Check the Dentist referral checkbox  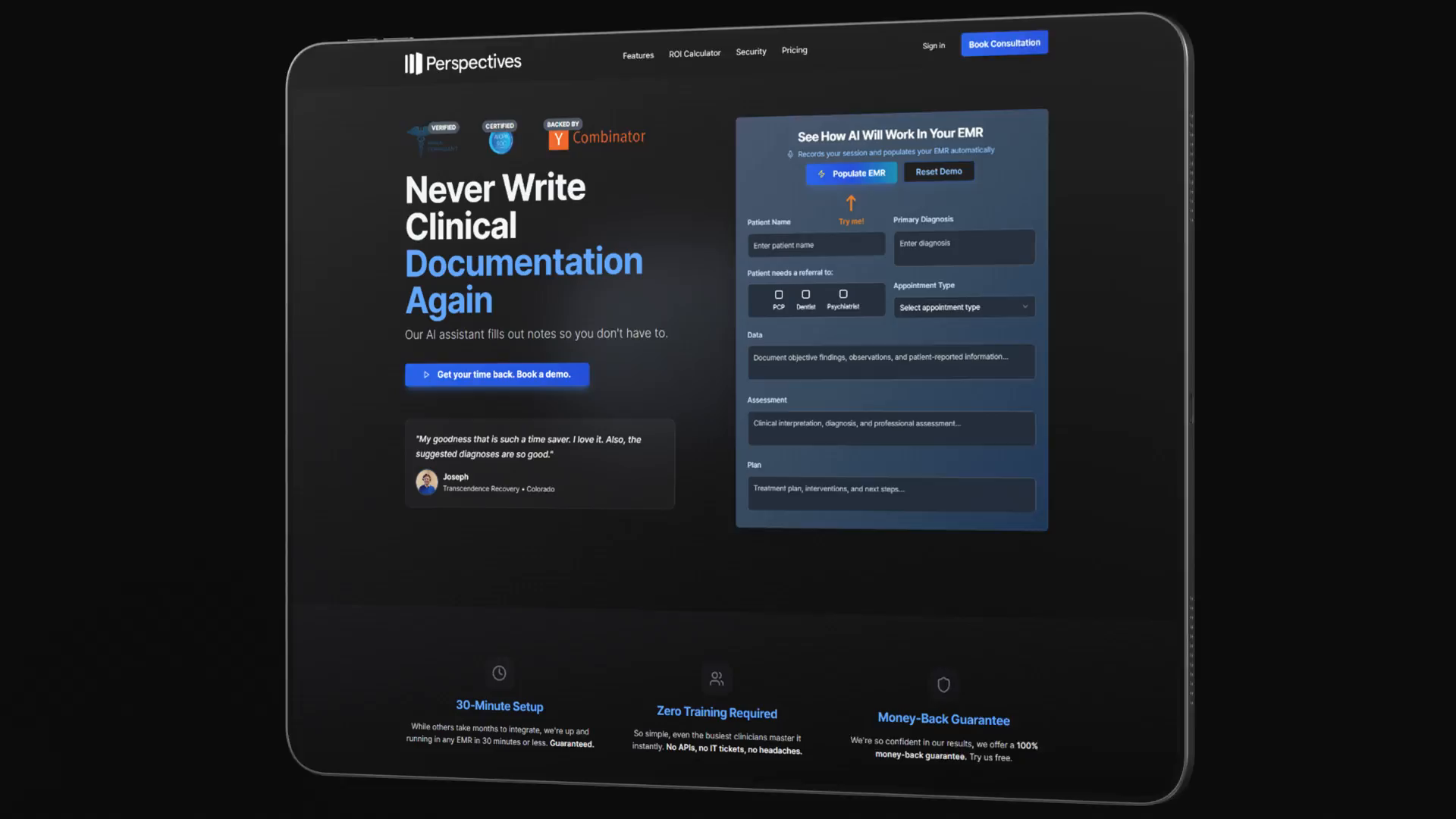pyautogui.click(x=805, y=294)
